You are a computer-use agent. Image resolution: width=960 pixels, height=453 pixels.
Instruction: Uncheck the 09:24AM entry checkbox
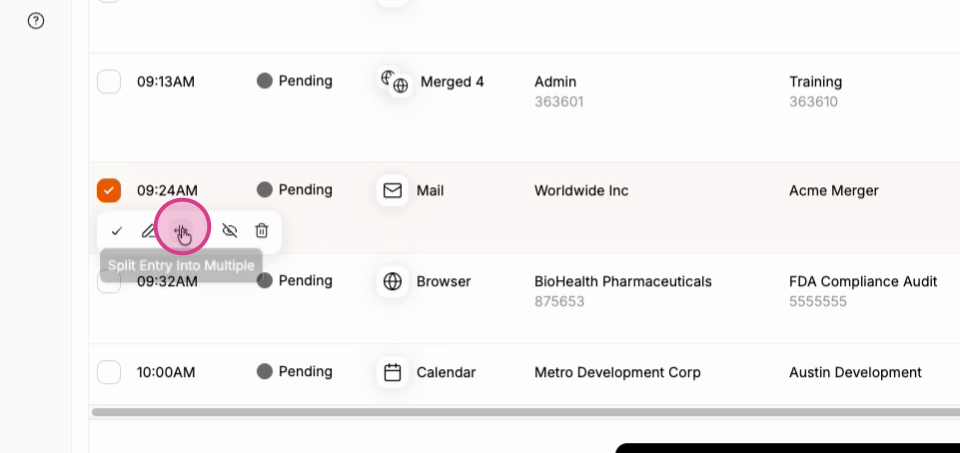(x=109, y=190)
